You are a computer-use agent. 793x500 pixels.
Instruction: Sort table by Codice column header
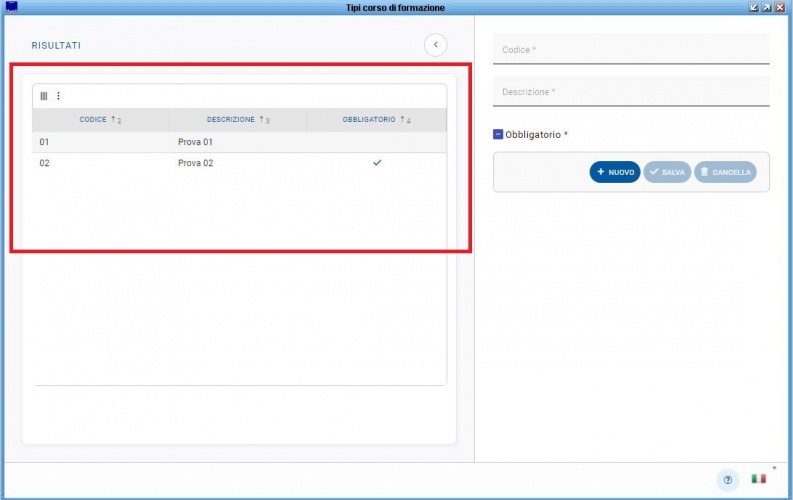click(x=100, y=120)
